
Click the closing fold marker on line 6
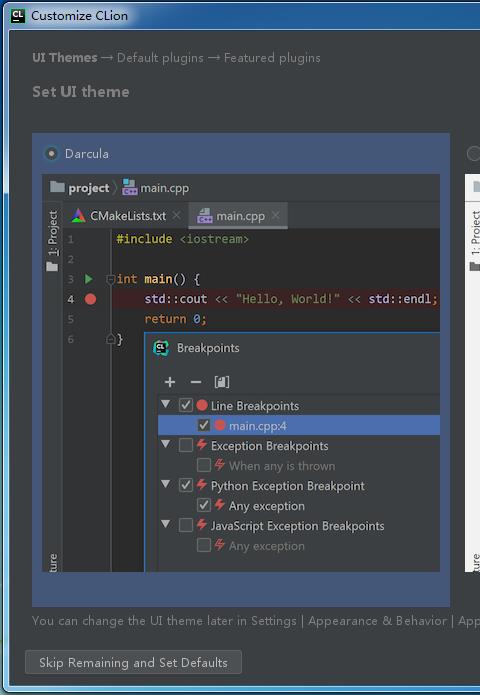(x=111, y=339)
